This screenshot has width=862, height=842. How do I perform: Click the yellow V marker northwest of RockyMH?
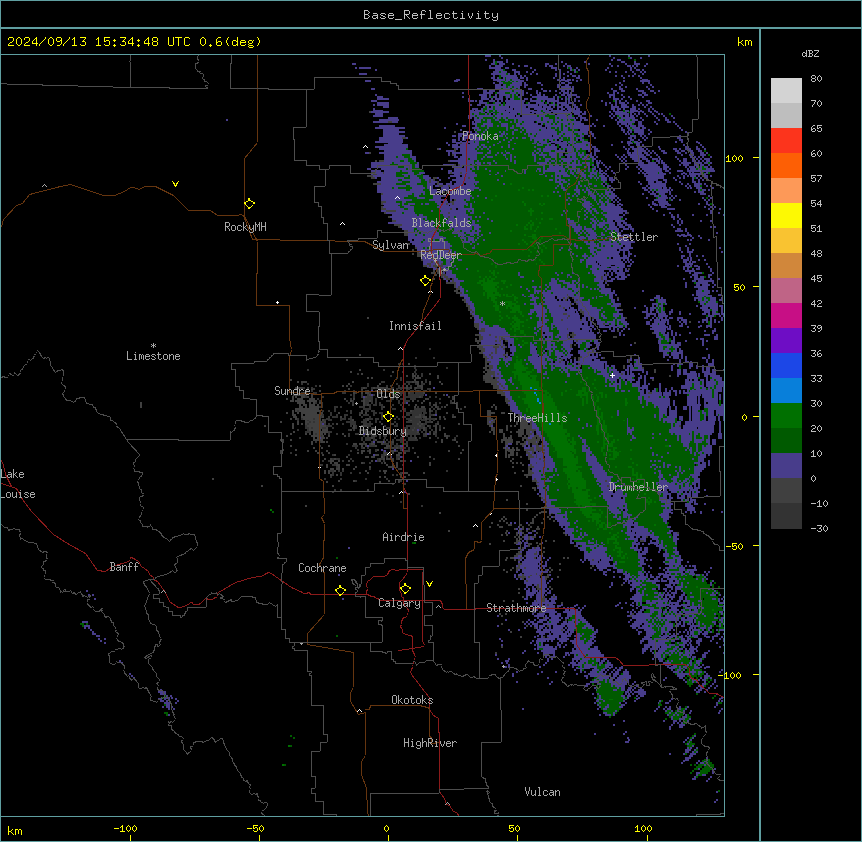175,184
